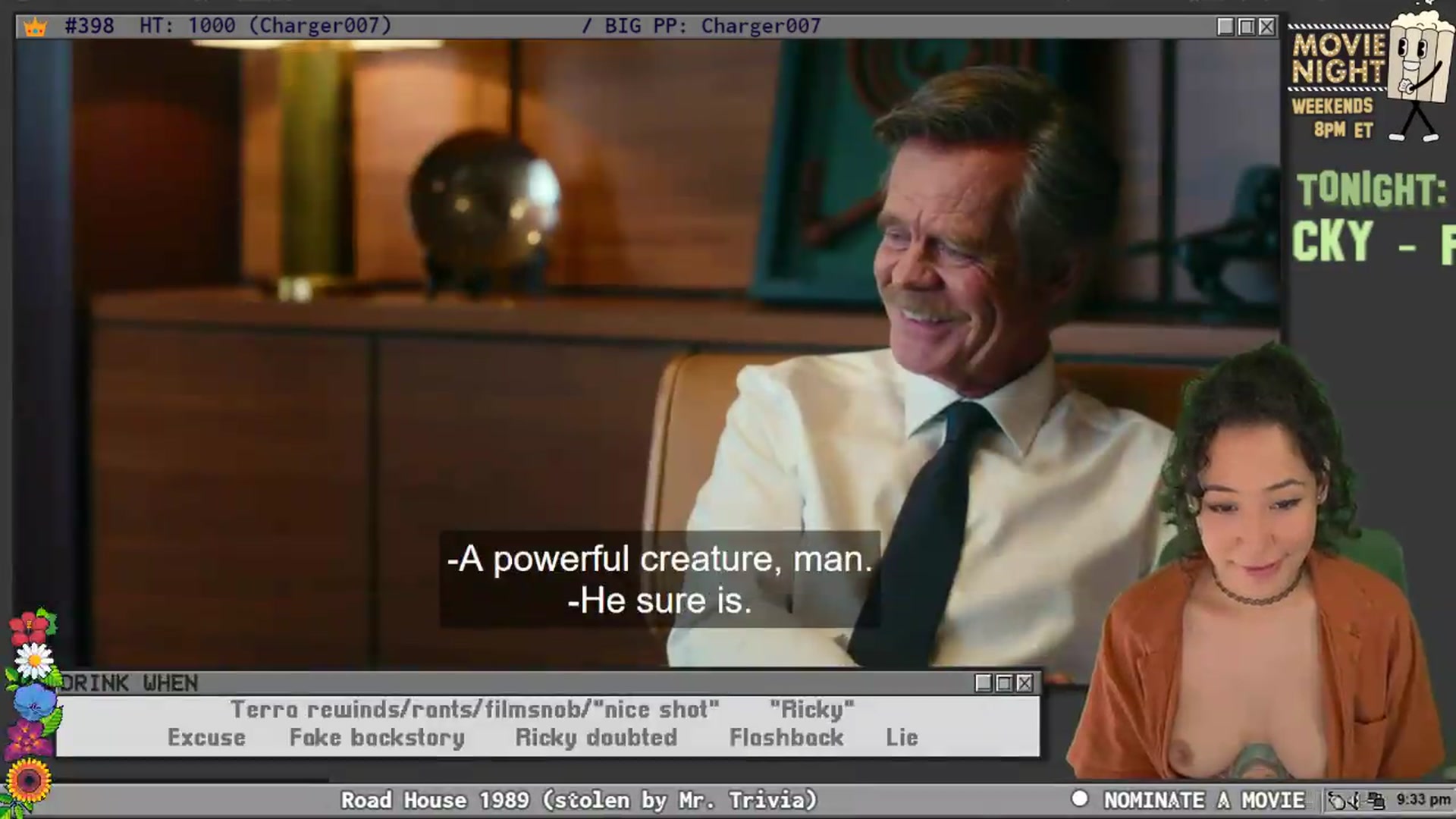Maximize the DRINK WHEN window
The image size is (1456, 819).
tap(1004, 683)
